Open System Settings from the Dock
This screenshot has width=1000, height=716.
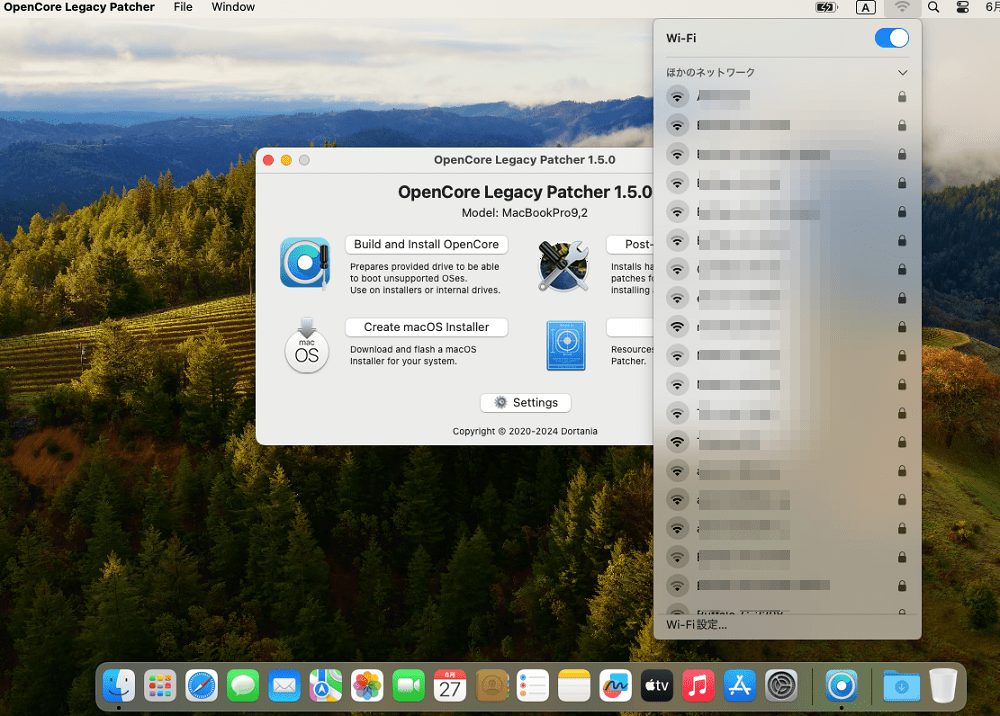(x=781, y=685)
